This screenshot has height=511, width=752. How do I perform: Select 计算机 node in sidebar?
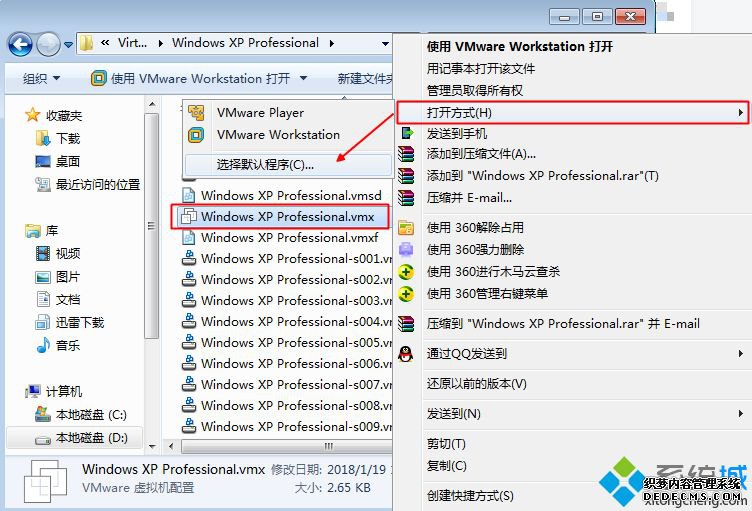click(x=54, y=392)
